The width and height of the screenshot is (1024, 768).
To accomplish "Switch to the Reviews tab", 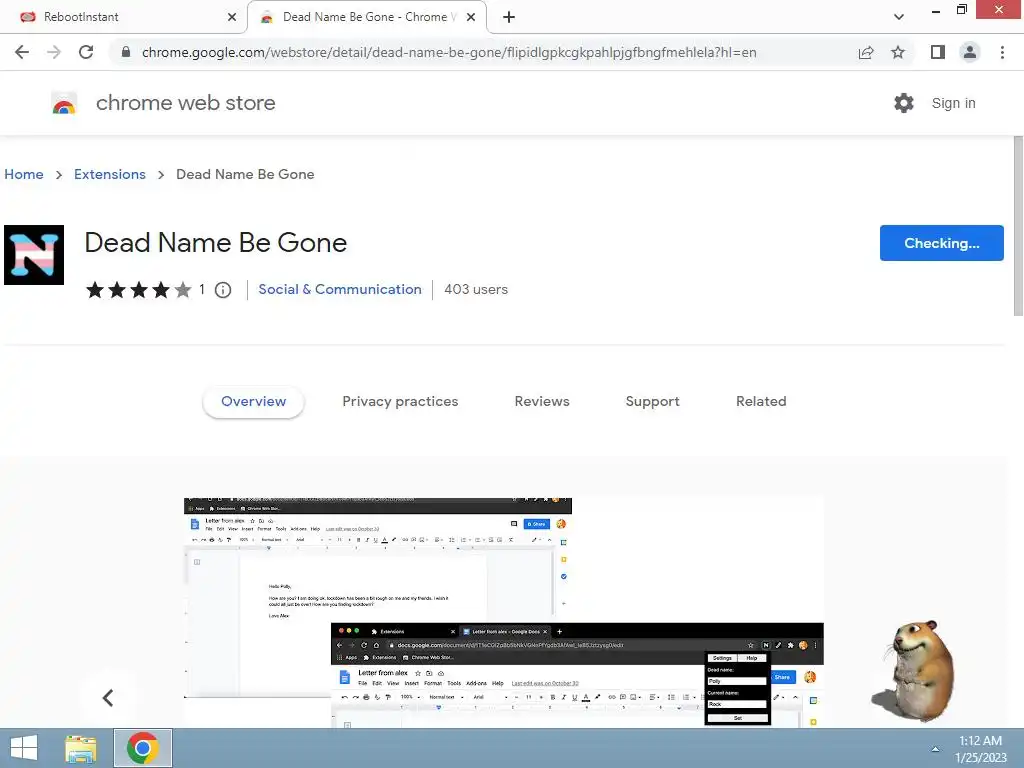I will click(x=542, y=402).
